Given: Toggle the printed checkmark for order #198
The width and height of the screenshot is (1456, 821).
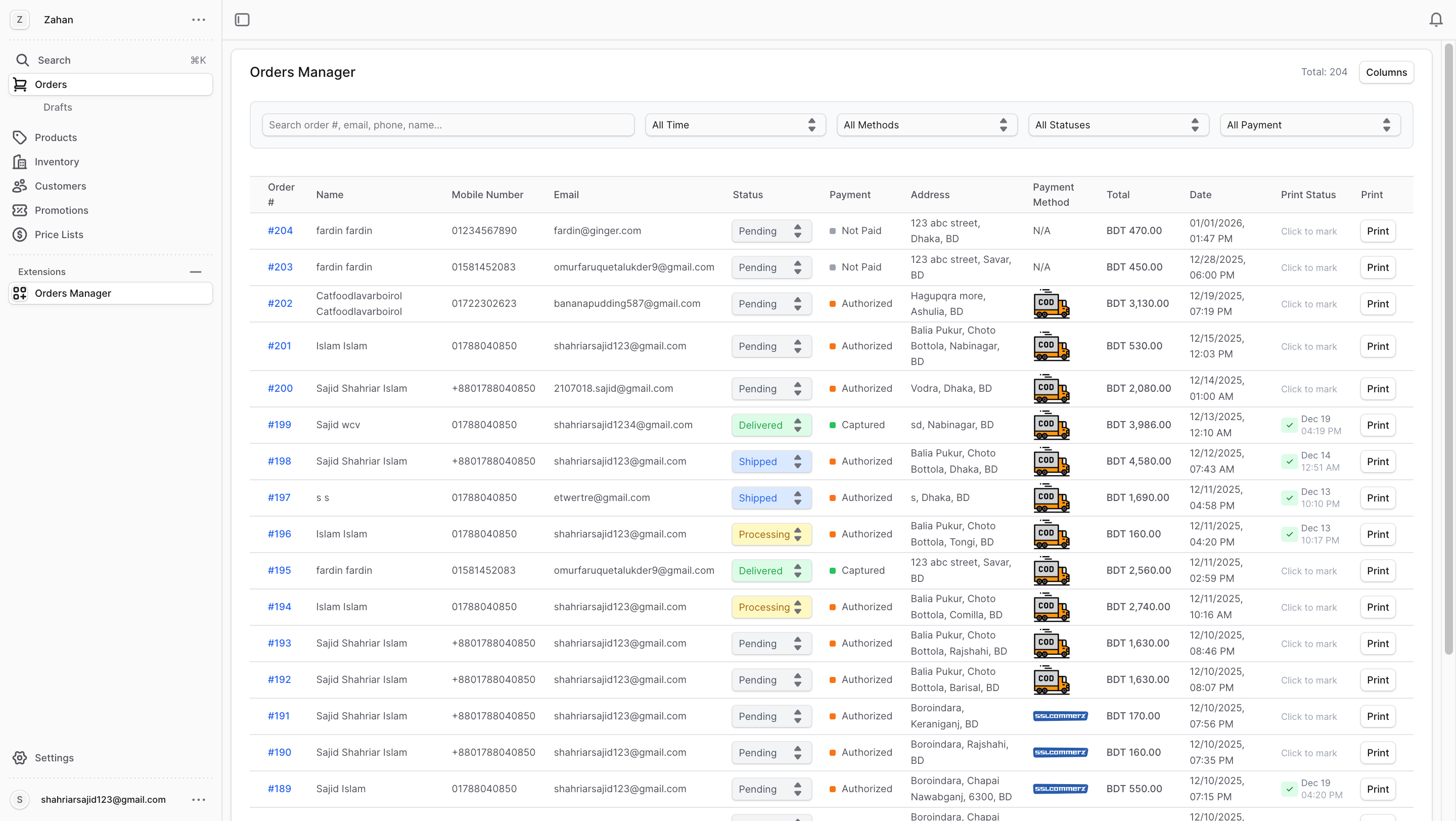Looking at the screenshot, I should pyautogui.click(x=1289, y=462).
